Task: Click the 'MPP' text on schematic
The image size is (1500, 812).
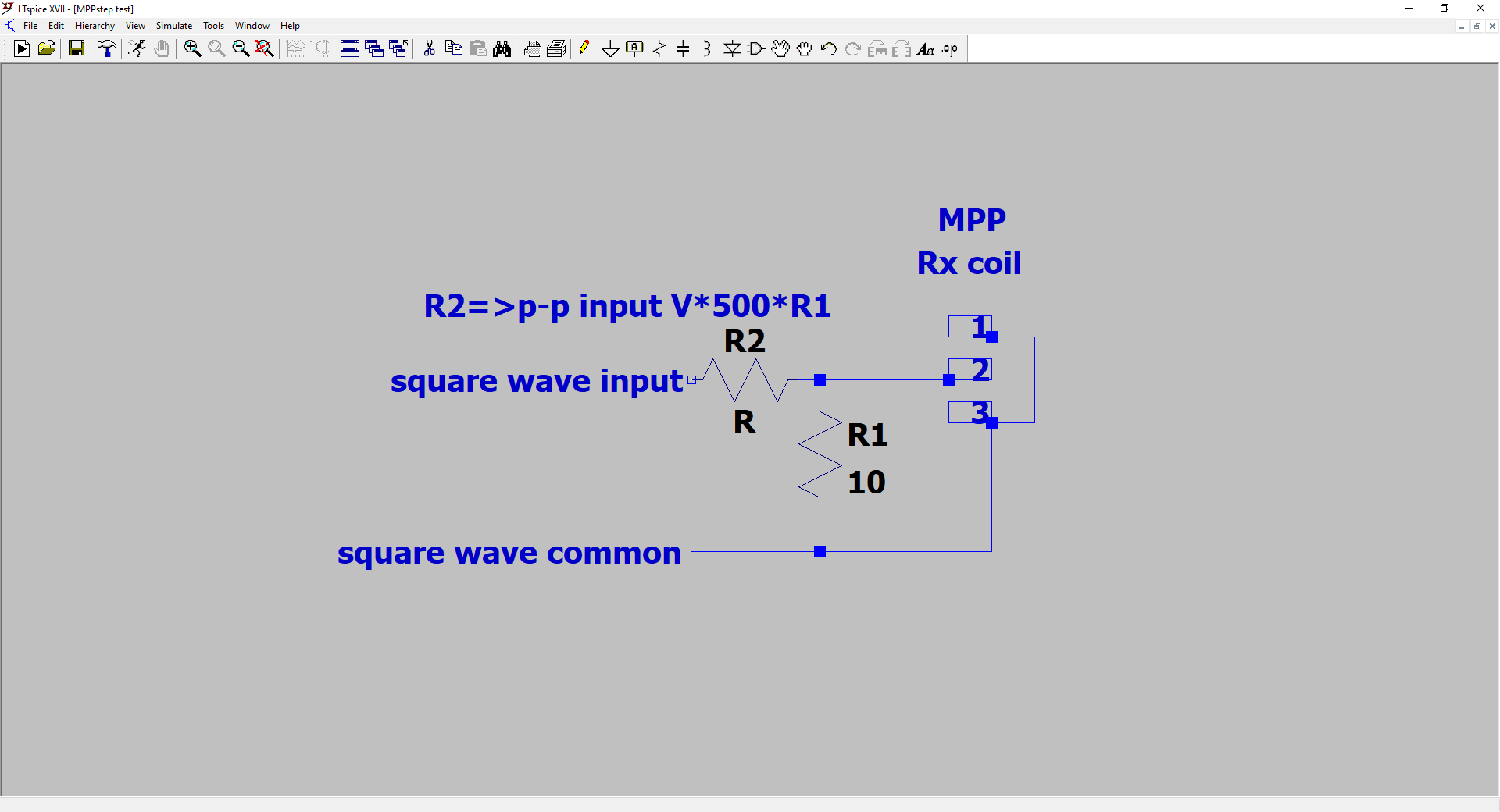Action: [972, 220]
